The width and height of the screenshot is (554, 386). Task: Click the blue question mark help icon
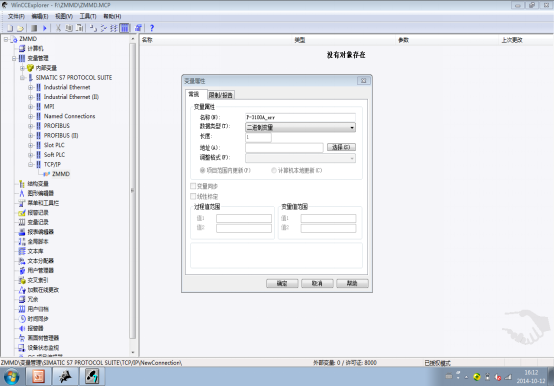point(152,28)
